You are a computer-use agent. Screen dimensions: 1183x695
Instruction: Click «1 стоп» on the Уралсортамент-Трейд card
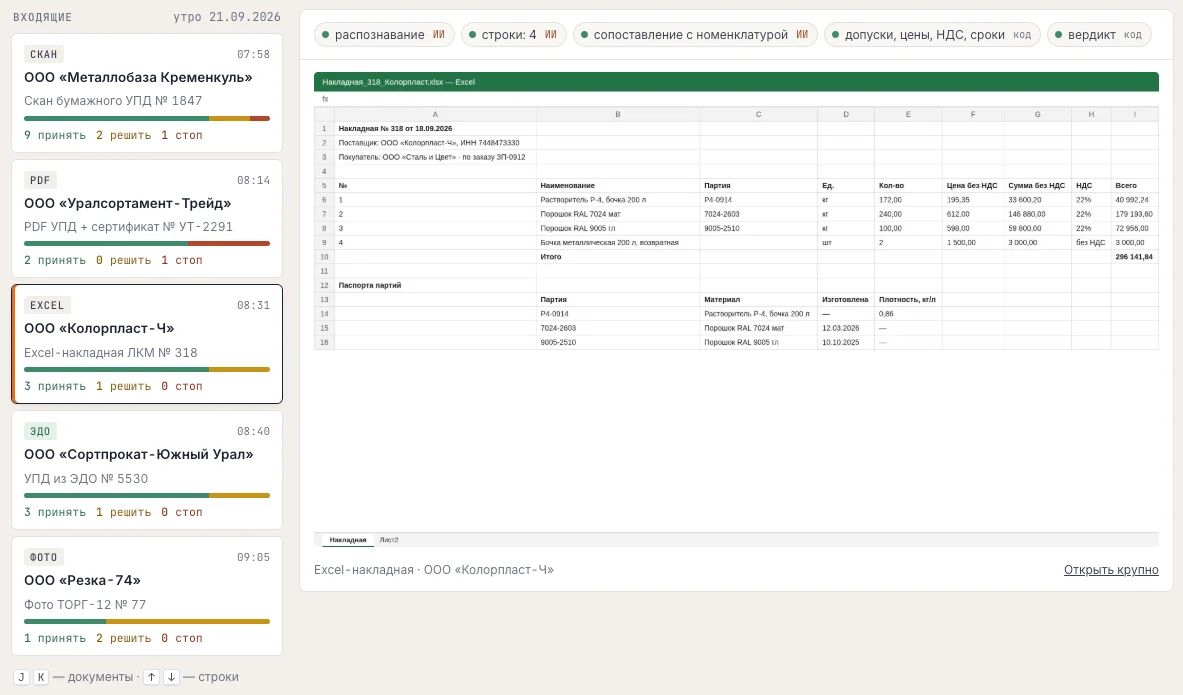[182, 260]
